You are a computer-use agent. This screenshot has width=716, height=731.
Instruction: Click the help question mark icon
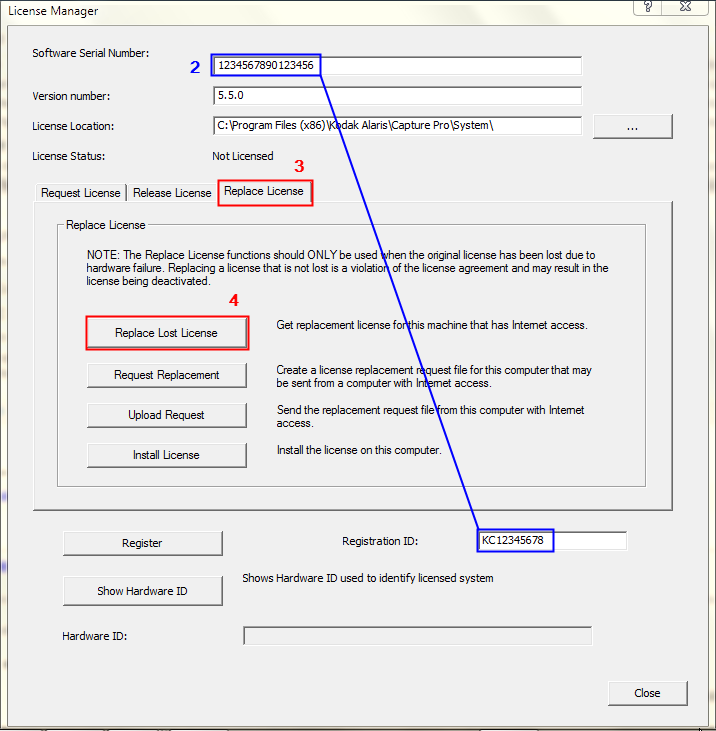click(x=650, y=6)
